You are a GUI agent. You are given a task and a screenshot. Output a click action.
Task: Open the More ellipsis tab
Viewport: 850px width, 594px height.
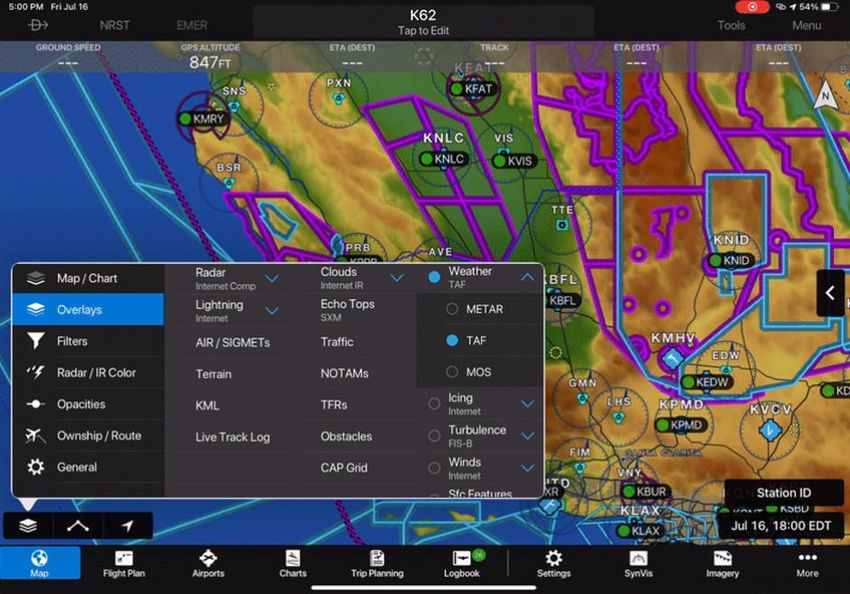tap(807, 558)
